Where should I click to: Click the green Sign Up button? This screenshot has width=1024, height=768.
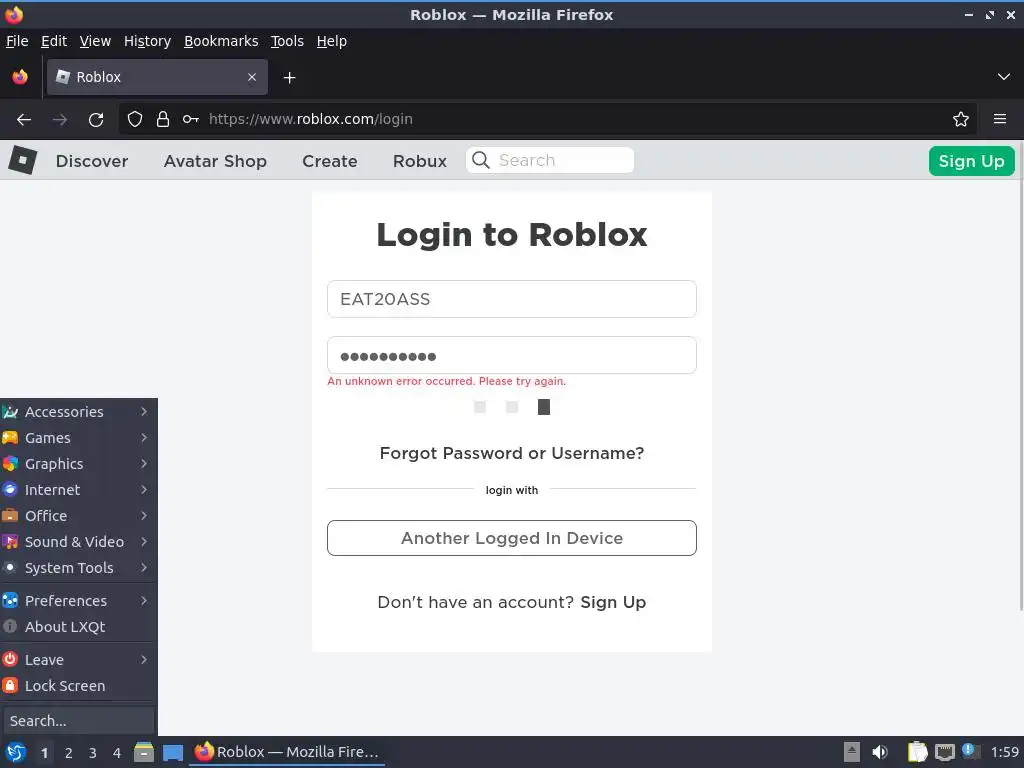pos(971,161)
